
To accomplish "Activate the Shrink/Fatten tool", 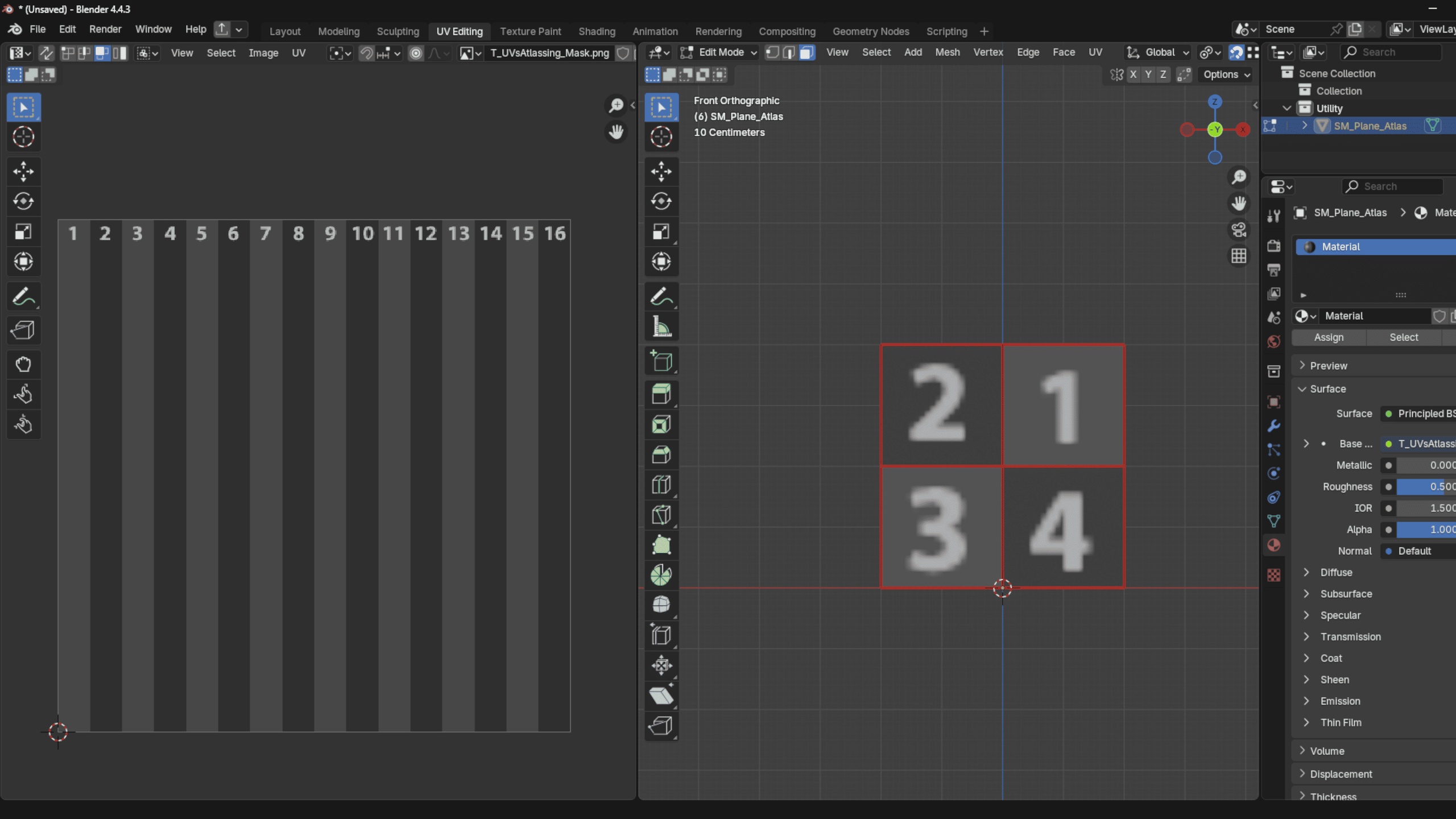I will (661, 665).
